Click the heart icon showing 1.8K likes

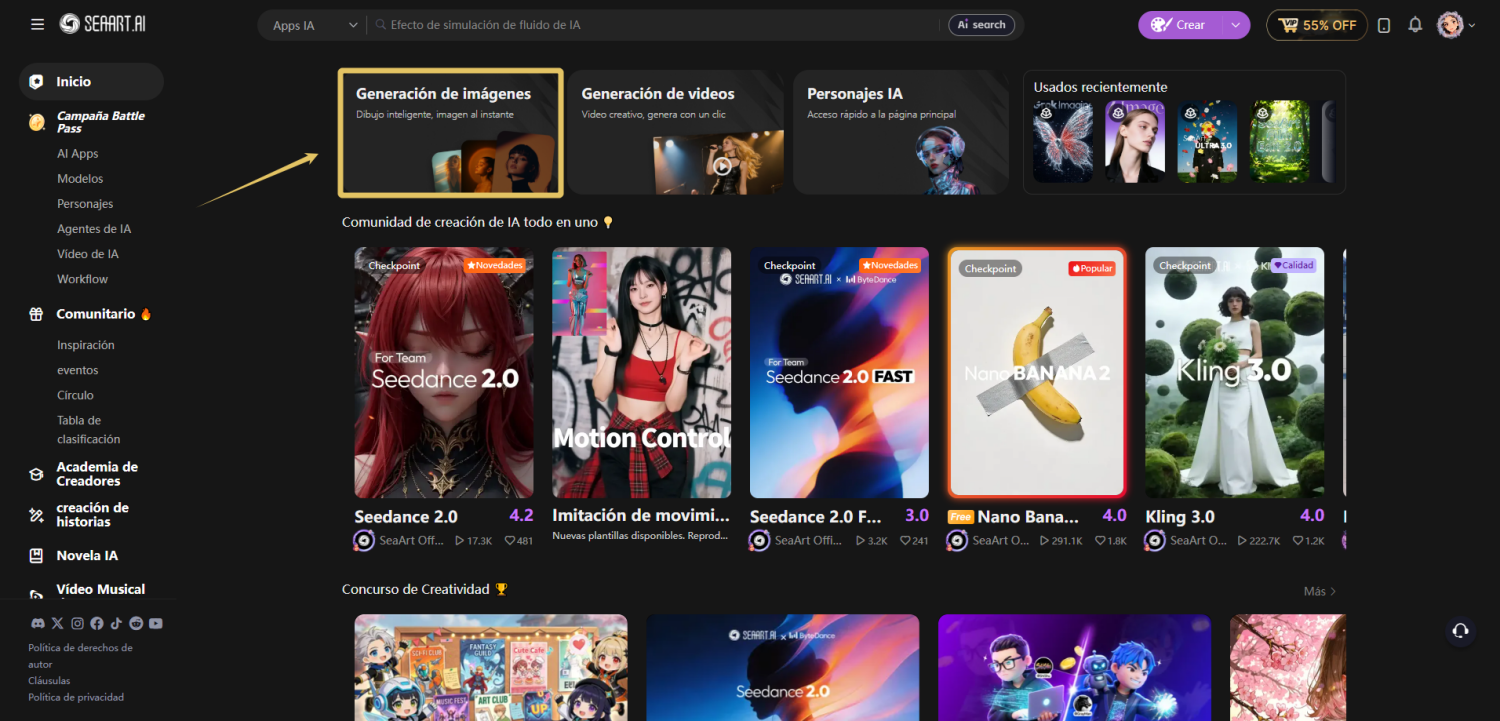pos(1100,541)
